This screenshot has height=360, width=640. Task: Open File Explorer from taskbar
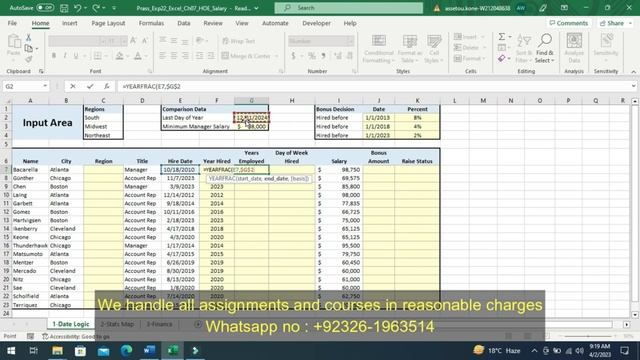(57, 351)
